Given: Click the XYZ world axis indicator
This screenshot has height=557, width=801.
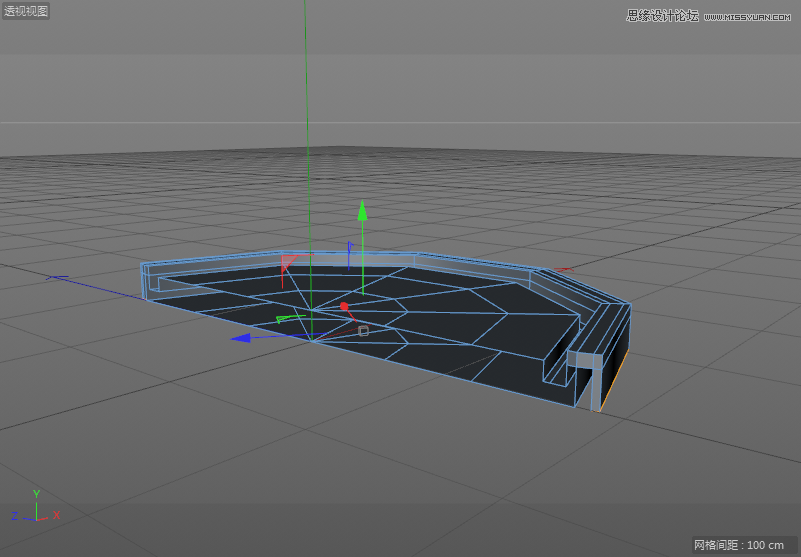Looking at the screenshot, I should [x=36, y=506].
